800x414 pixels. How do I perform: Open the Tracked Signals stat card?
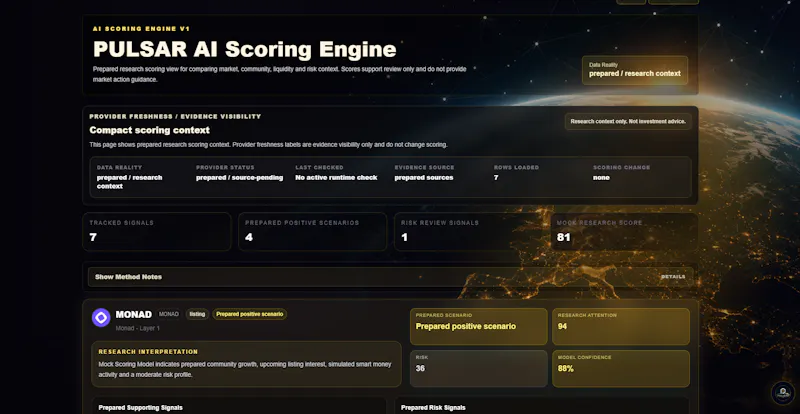(x=157, y=232)
